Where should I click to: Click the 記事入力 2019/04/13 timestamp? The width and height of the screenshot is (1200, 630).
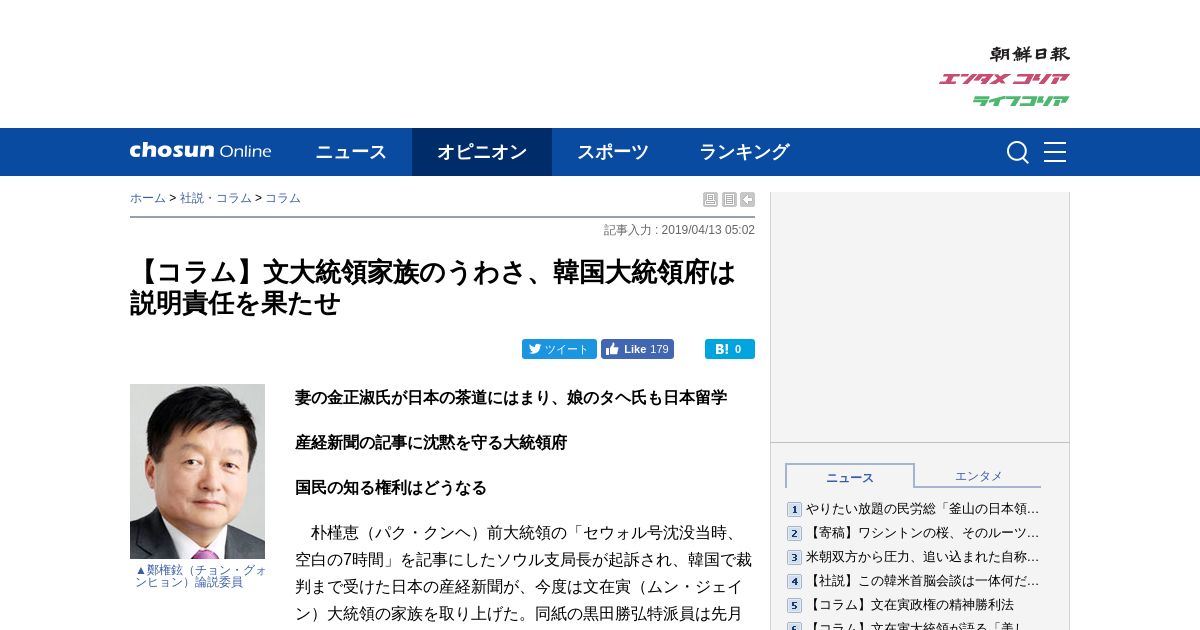coord(679,230)
